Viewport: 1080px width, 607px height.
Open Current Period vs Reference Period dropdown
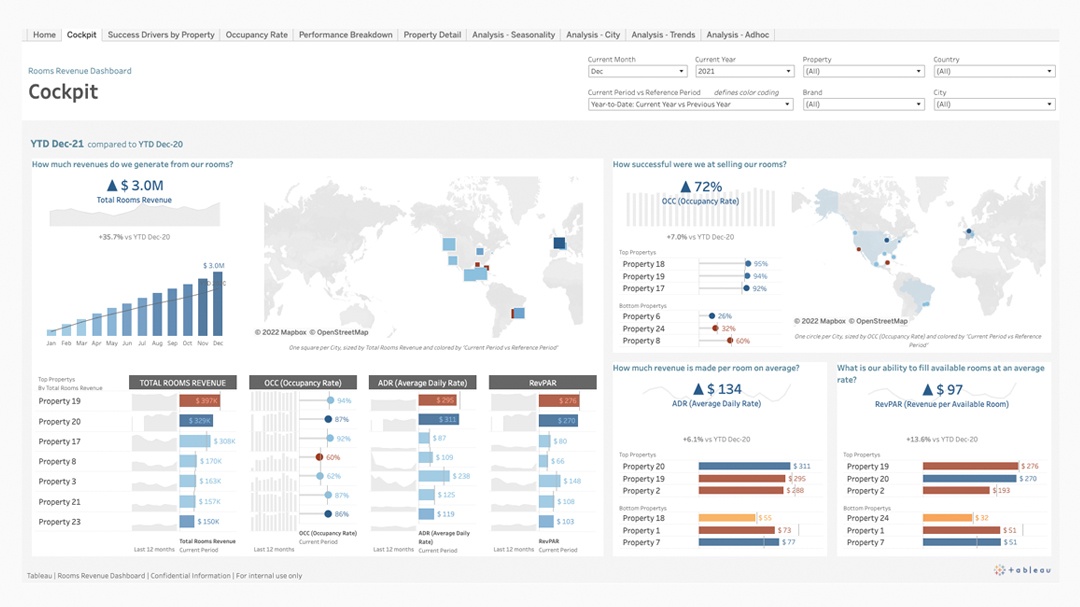[690, 104]
